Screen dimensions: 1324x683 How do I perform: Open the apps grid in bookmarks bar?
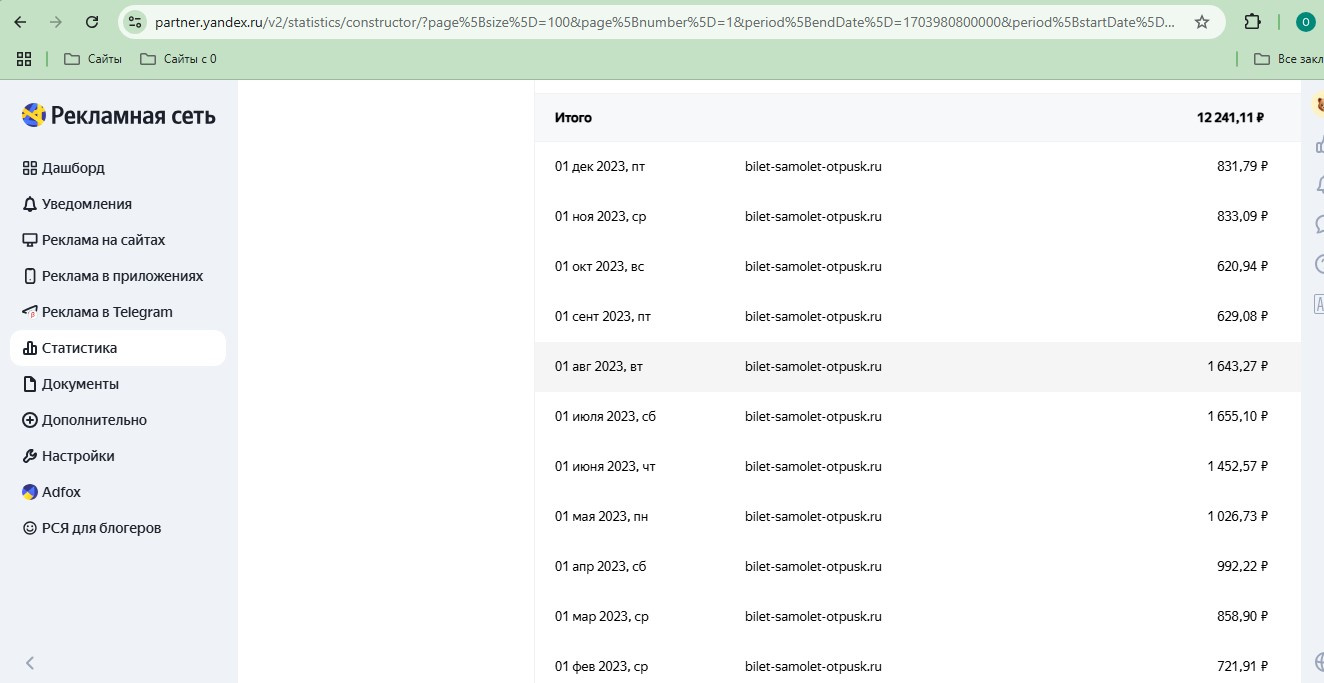[24, 59]
